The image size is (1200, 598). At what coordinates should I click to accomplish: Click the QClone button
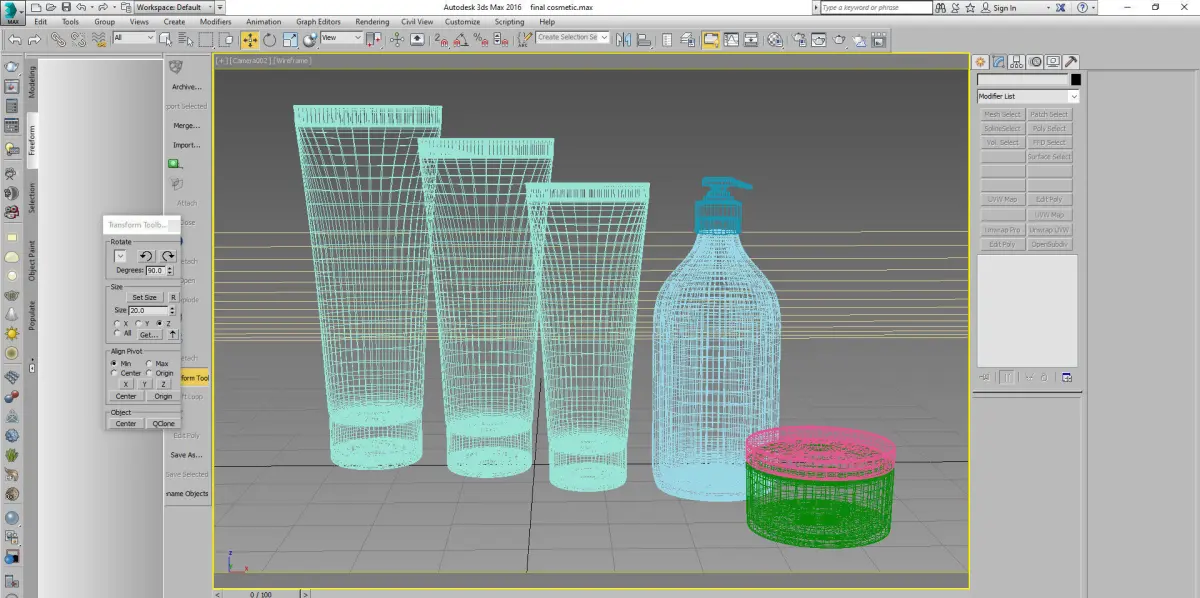click(163, 423)
